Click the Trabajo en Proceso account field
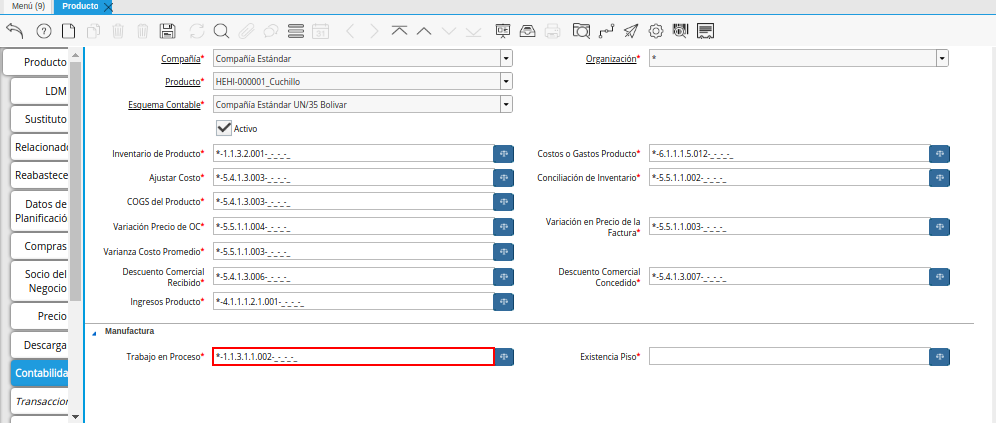 pyautogui.click(x=353, y=357)
